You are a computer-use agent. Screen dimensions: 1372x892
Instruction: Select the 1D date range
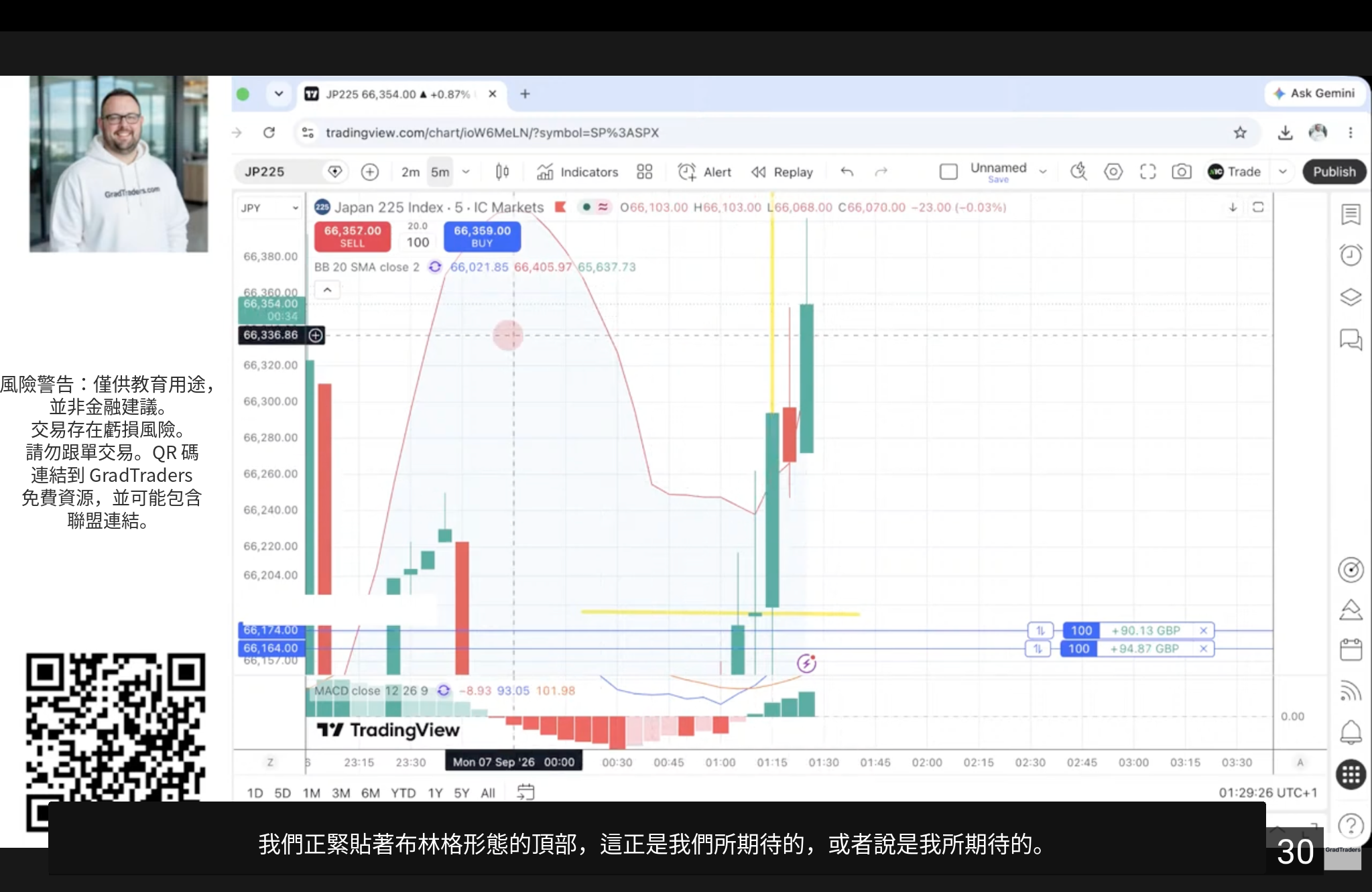(255, 793)
